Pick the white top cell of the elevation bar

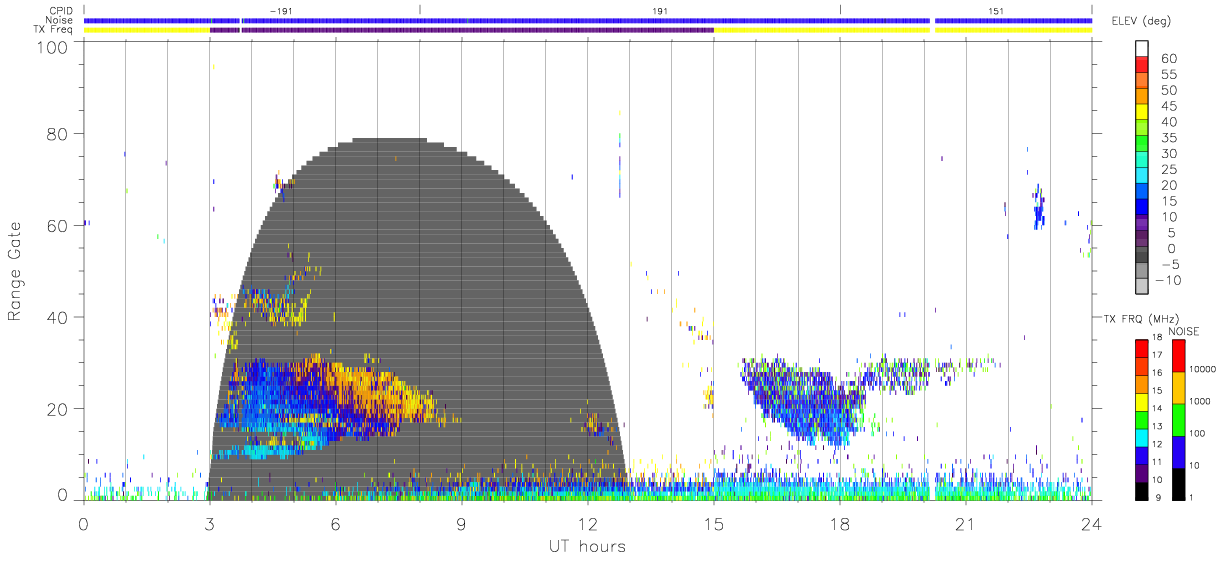pos(1141,48)
